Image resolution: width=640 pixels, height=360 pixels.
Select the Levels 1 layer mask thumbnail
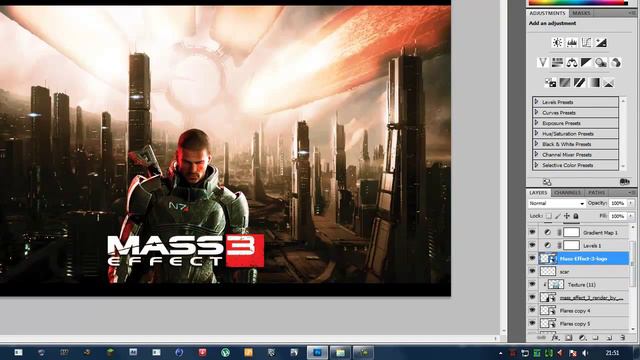[x=571, y=245]
